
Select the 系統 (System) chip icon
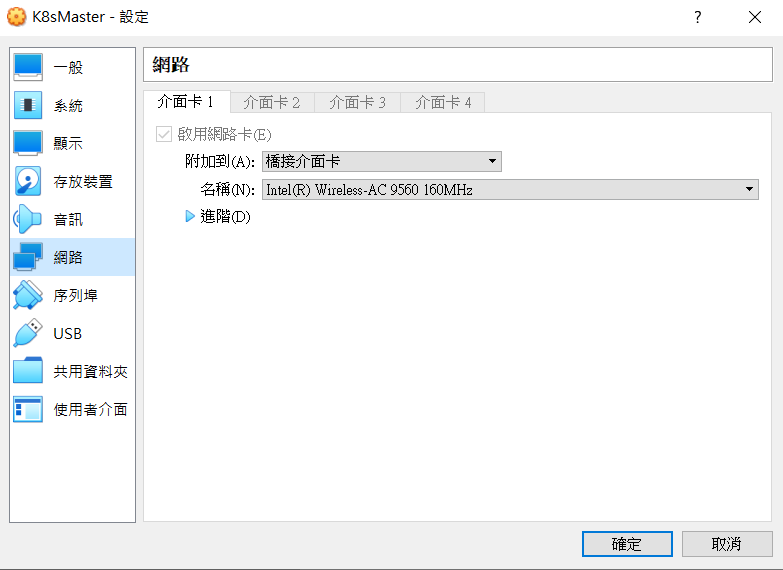(28, 105)
